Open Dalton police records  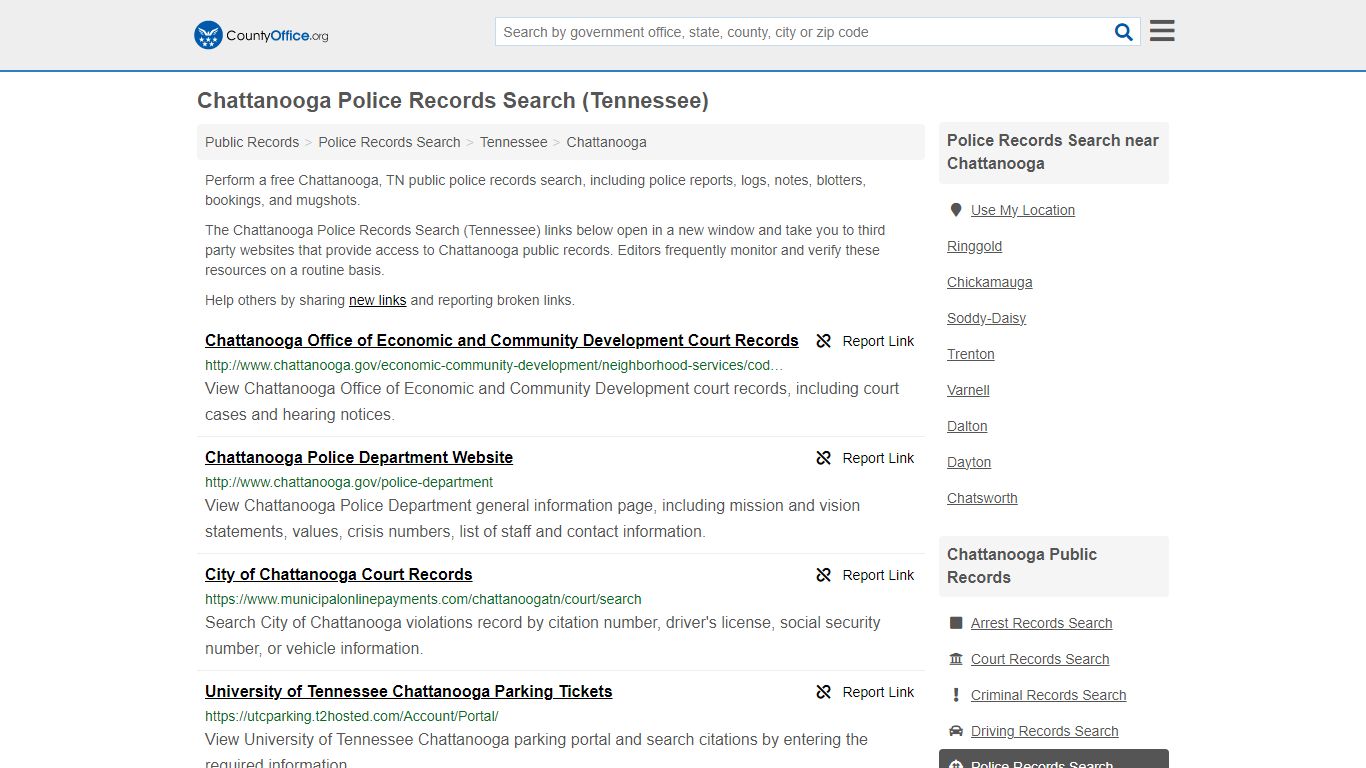(967, 426)
